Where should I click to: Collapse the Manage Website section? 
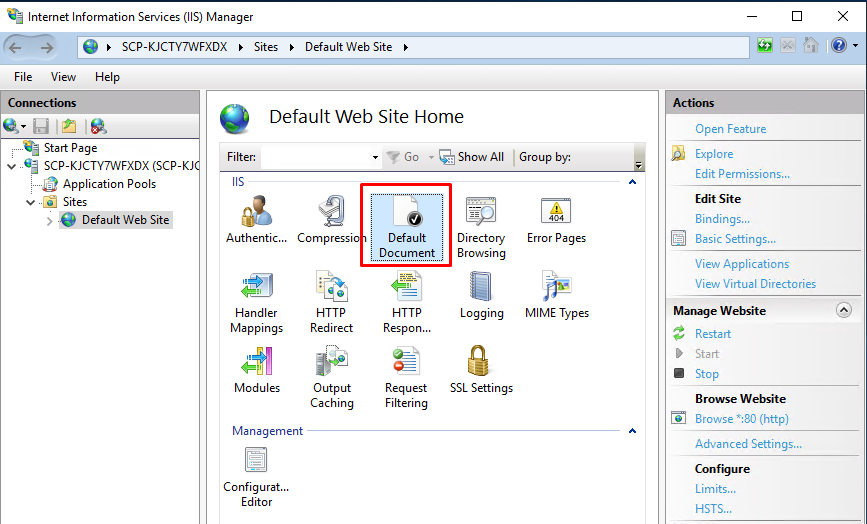click(x=843, y=310)
